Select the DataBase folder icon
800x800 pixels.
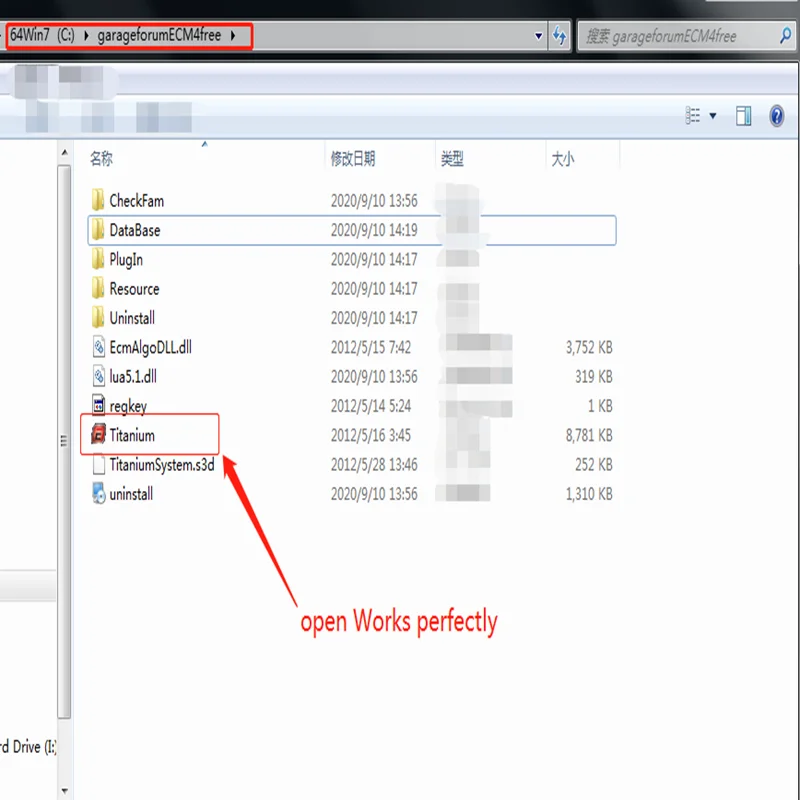(98, 230)
